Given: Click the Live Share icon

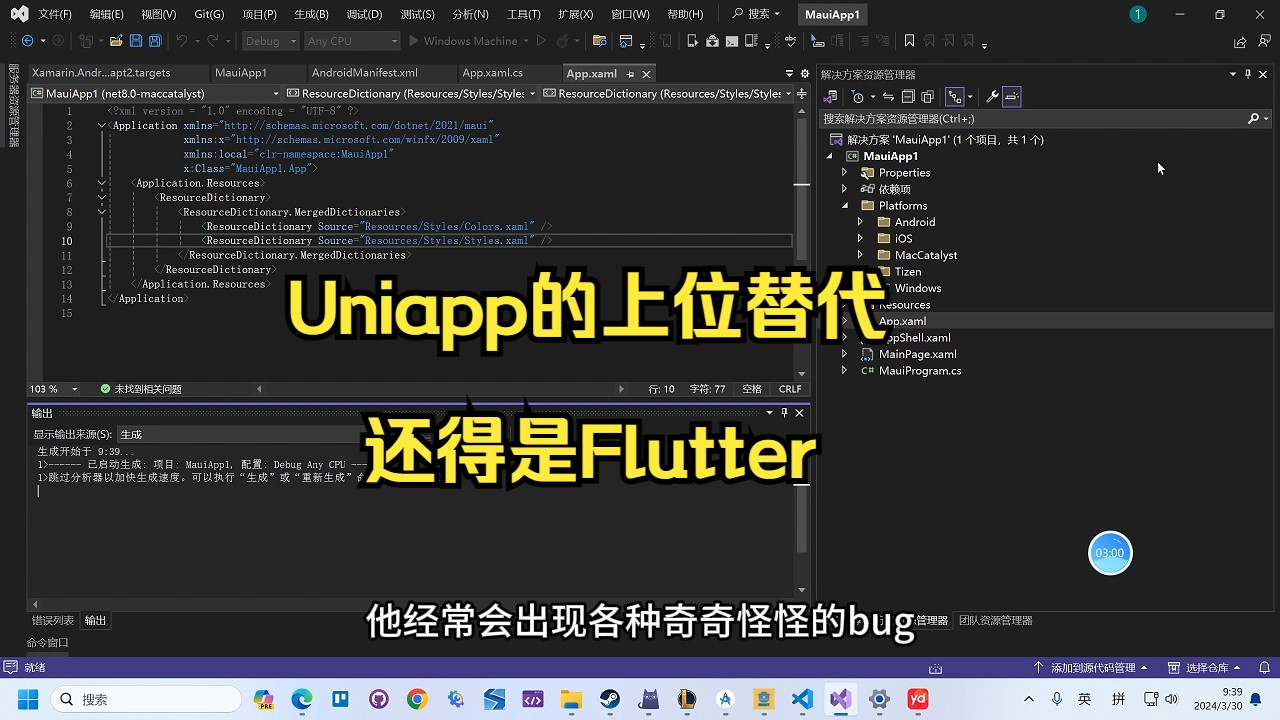Looking at the screenshot, I should tap(1240, 42).
